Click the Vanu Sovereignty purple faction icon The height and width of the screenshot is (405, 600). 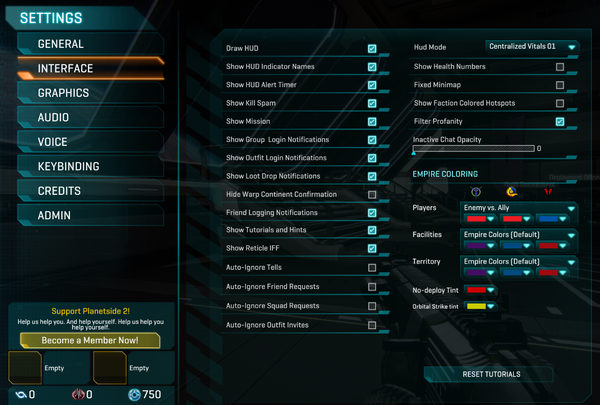(x=476, y=191)
